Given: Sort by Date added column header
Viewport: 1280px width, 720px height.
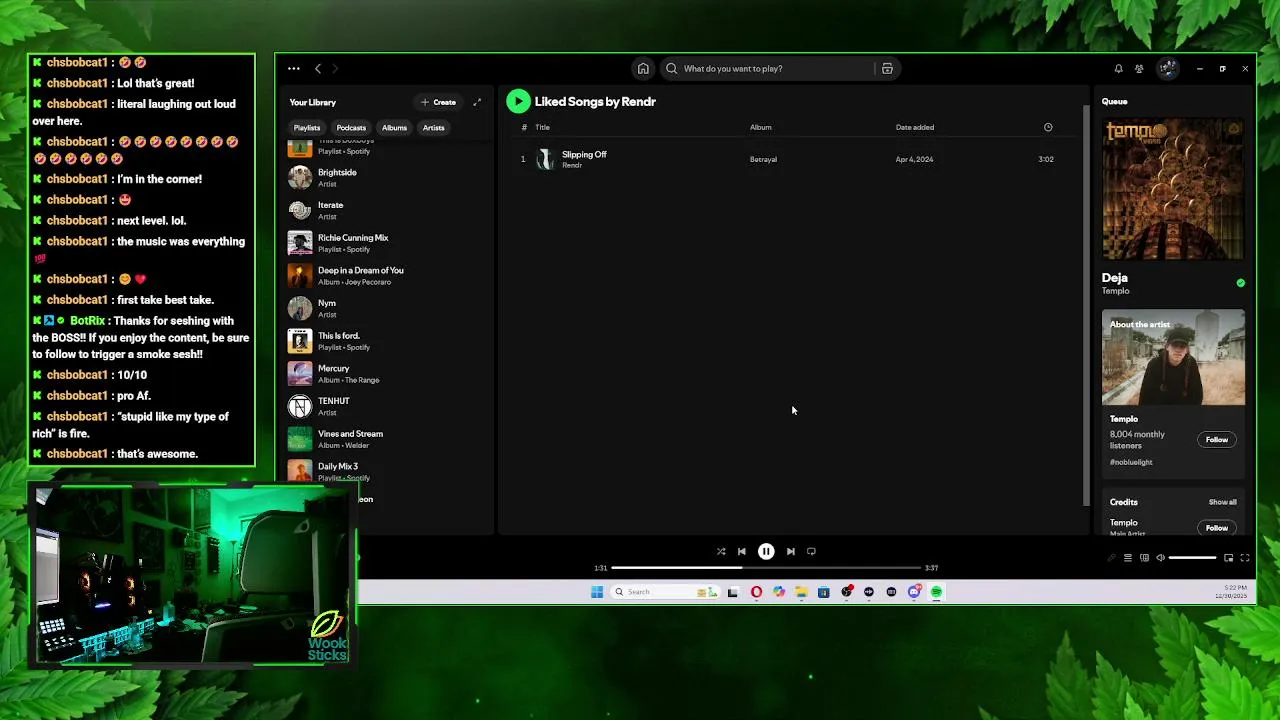Looking at the screenshot, I should pyautogui.click(x=915, y=127).
